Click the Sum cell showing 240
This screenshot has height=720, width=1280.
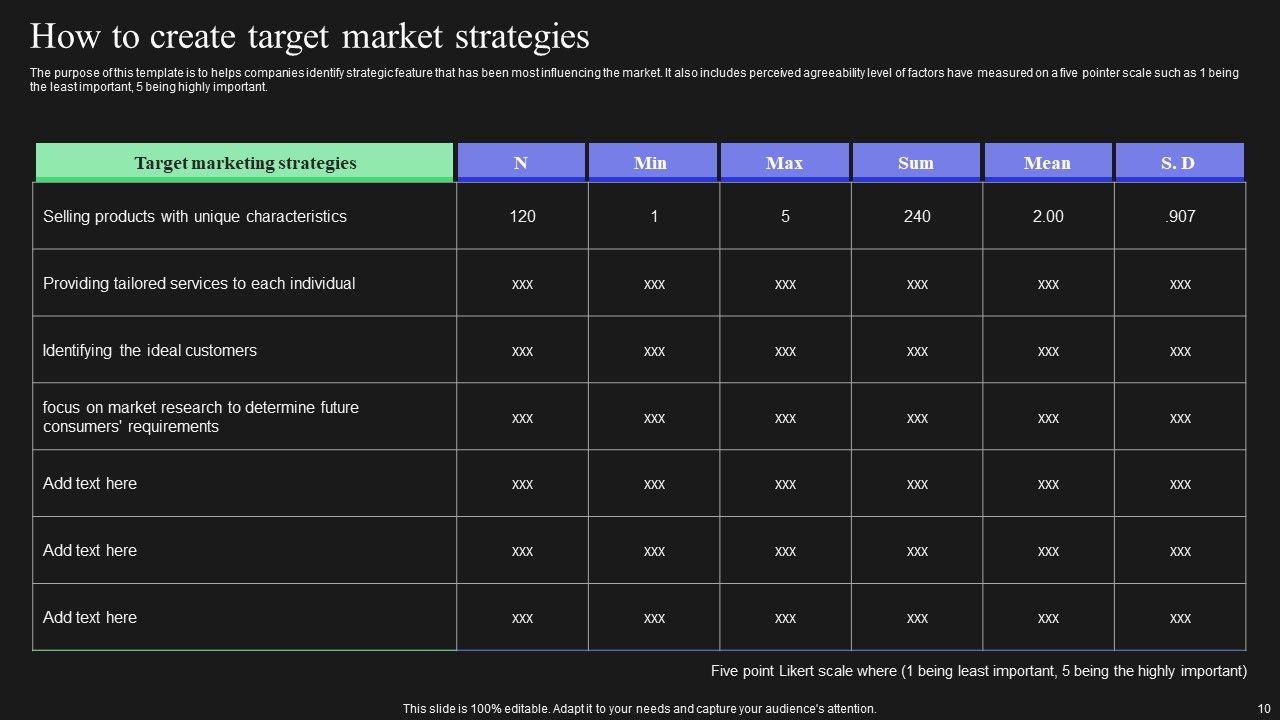pyautogui.click(x=917, y=216)
